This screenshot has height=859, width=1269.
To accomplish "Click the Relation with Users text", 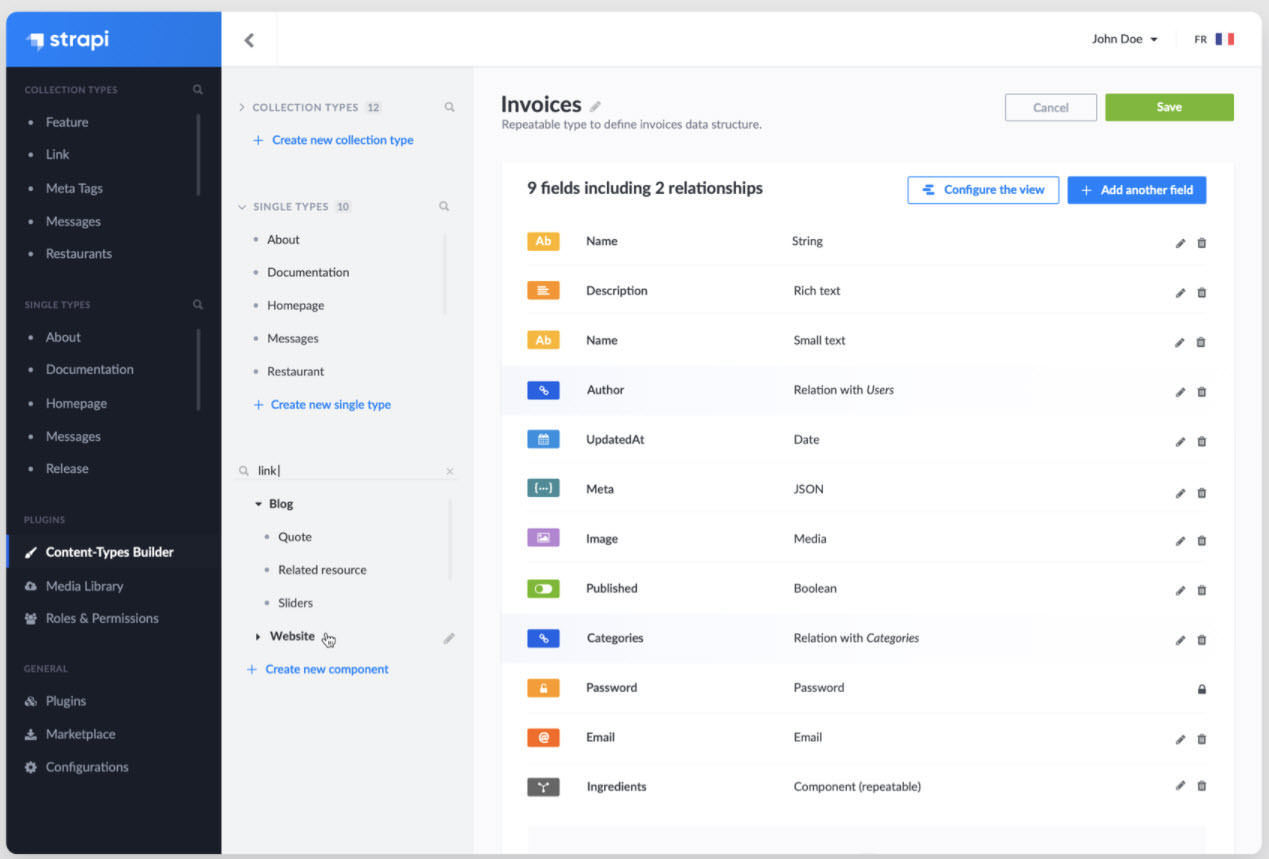I will (844, 390).
